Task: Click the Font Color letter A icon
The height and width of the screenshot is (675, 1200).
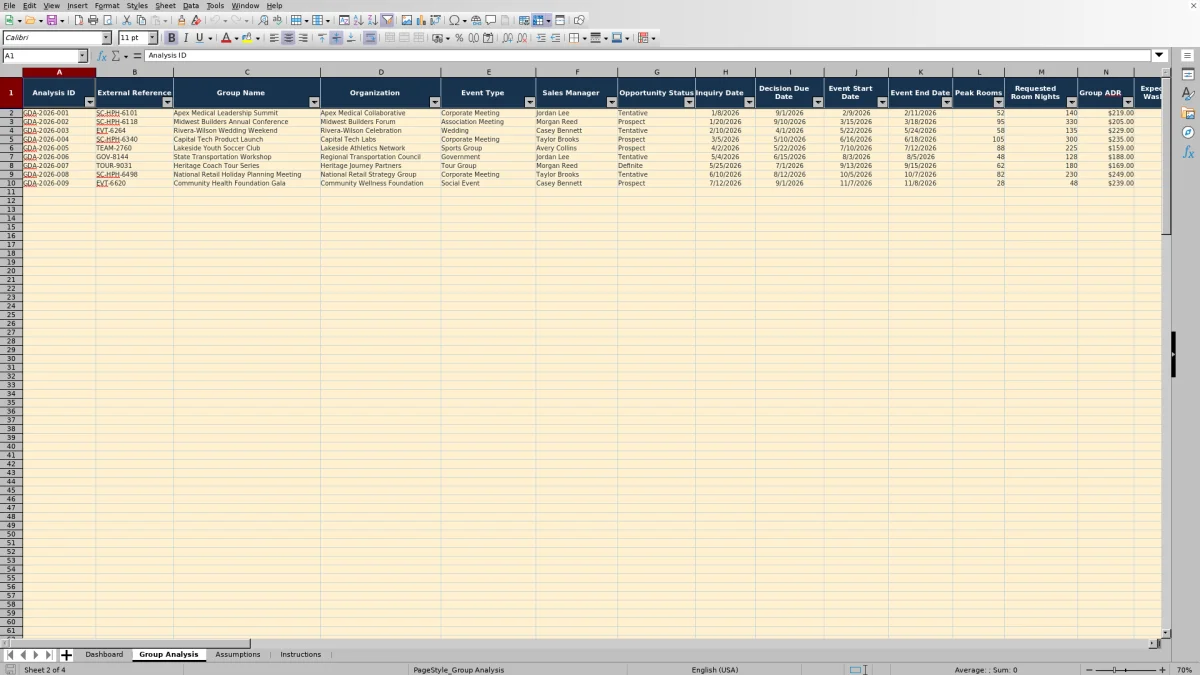Action: click(x=225, y=38)
